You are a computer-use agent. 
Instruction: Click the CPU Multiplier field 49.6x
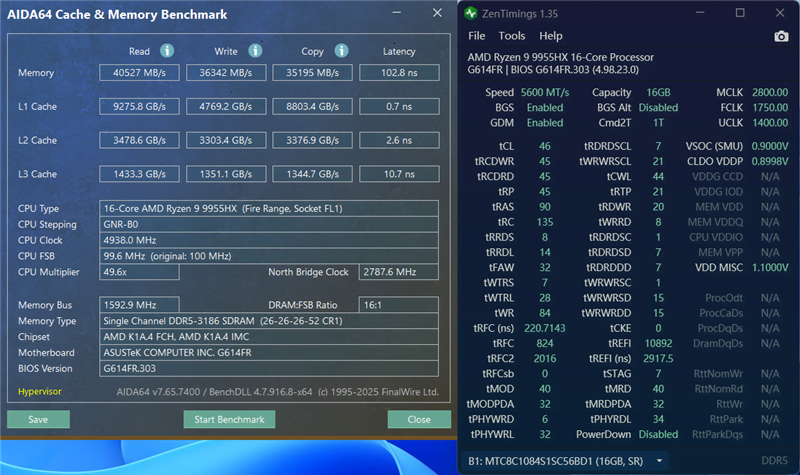point(139,272)
